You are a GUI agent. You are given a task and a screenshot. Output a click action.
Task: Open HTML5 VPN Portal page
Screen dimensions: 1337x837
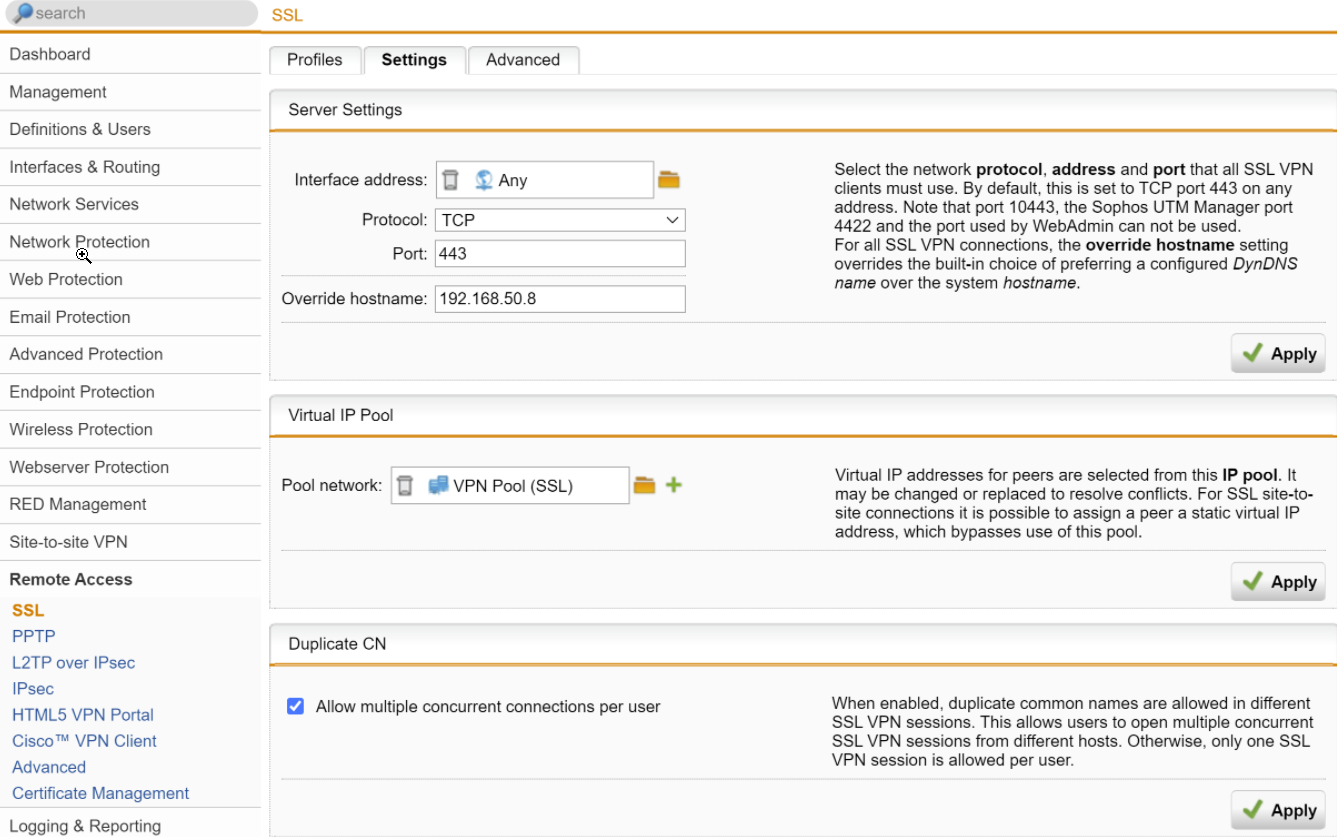[x=83, y=715]
